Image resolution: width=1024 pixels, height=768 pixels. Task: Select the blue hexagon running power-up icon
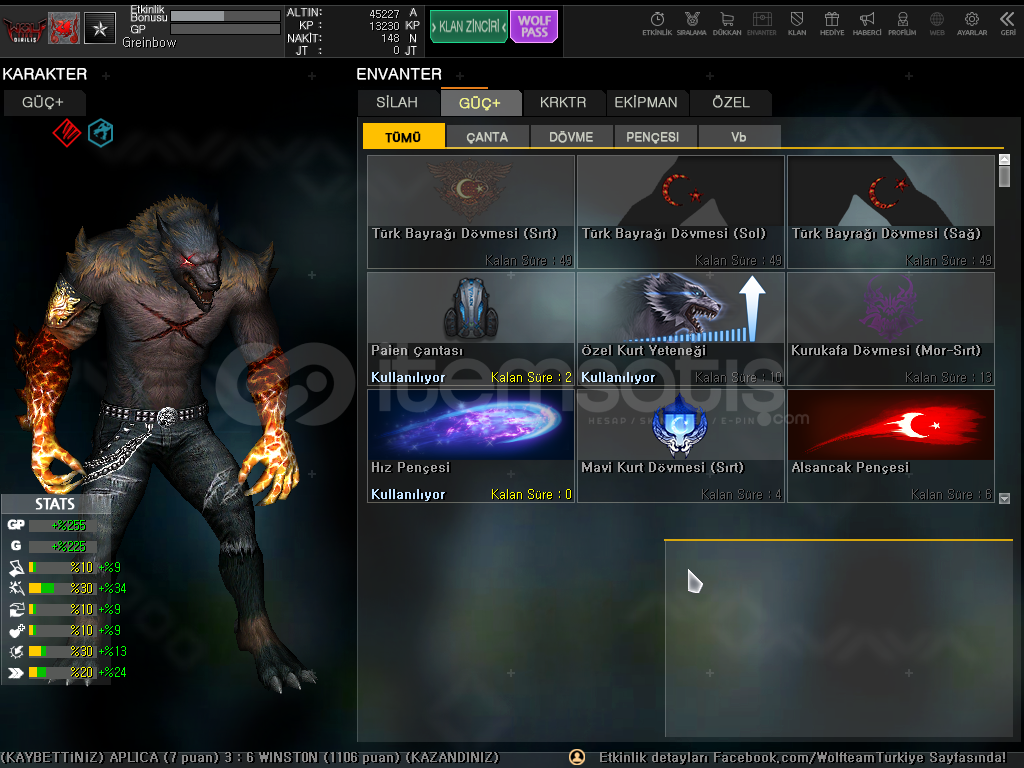coord(101,133)
